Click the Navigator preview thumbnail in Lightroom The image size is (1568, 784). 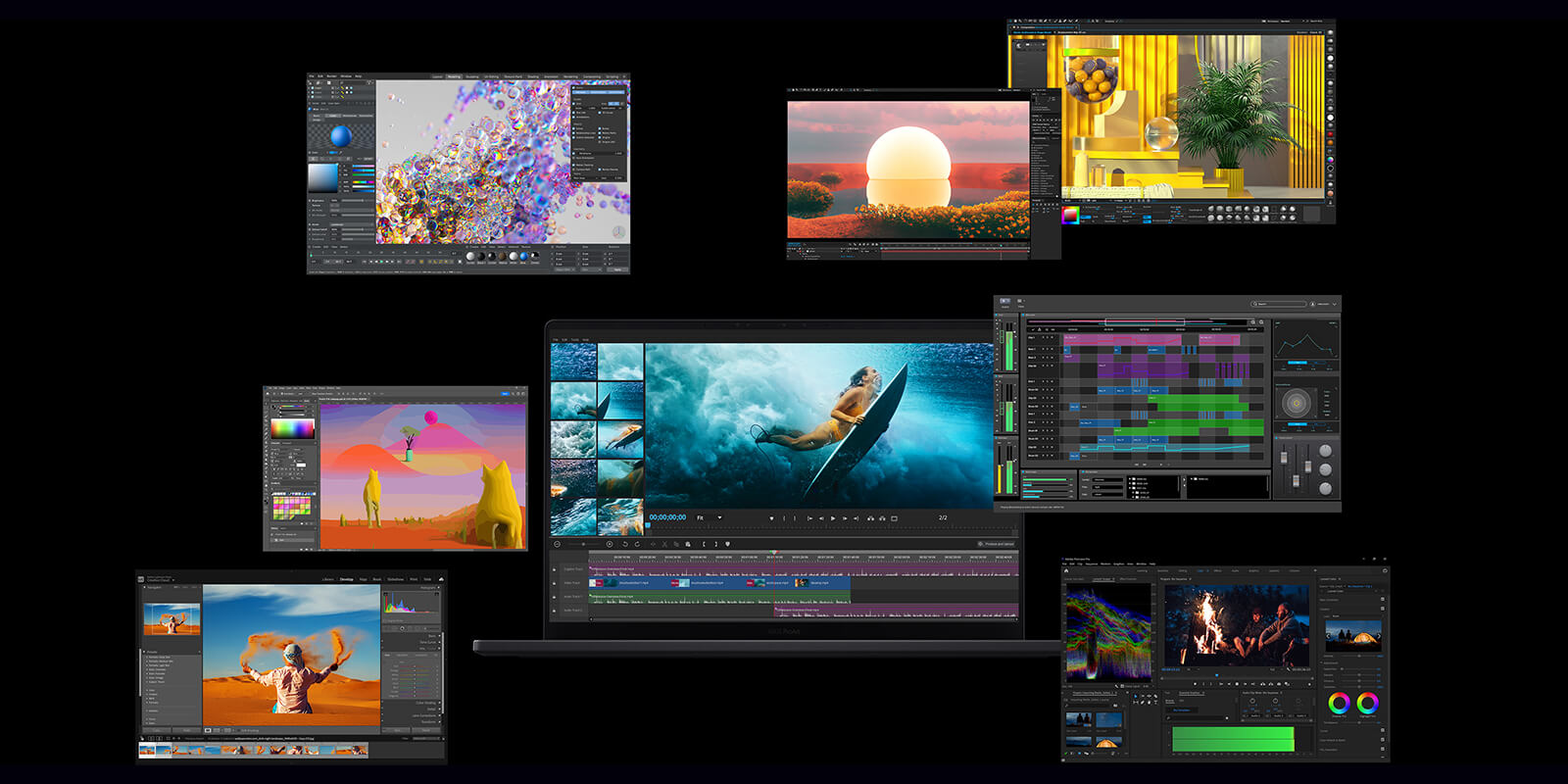(x=171, y=618)
